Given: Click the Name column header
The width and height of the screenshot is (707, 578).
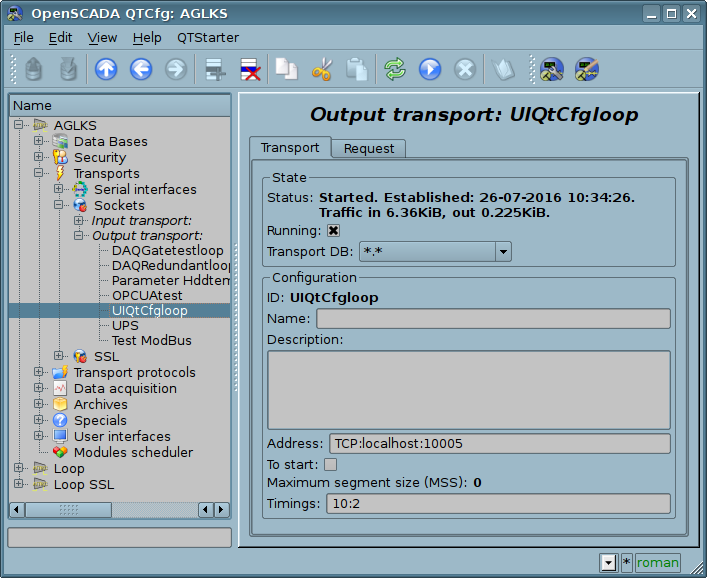Looking at the screenshot, I should tap(120, 106).
